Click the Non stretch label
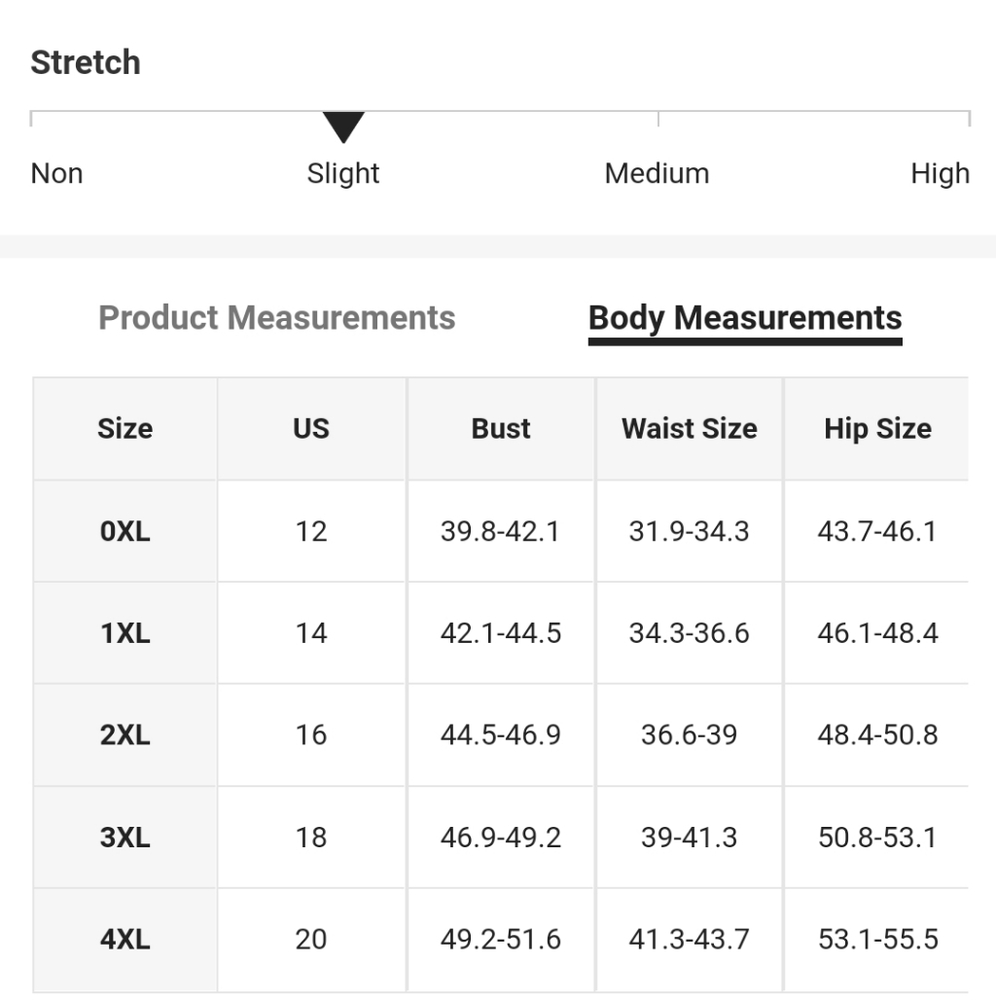The width and height of the screenshot is (996, 1000). tap(57, 173)
